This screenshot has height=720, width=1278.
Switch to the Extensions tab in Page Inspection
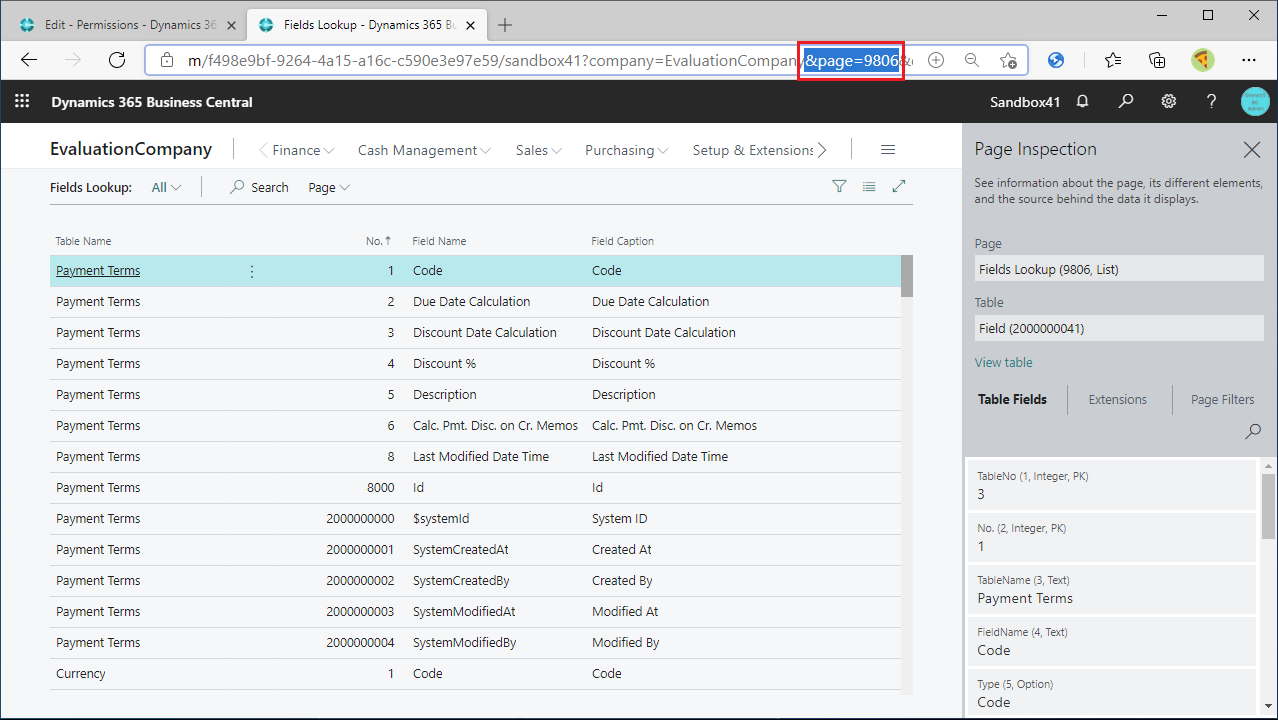point(1117,399)
